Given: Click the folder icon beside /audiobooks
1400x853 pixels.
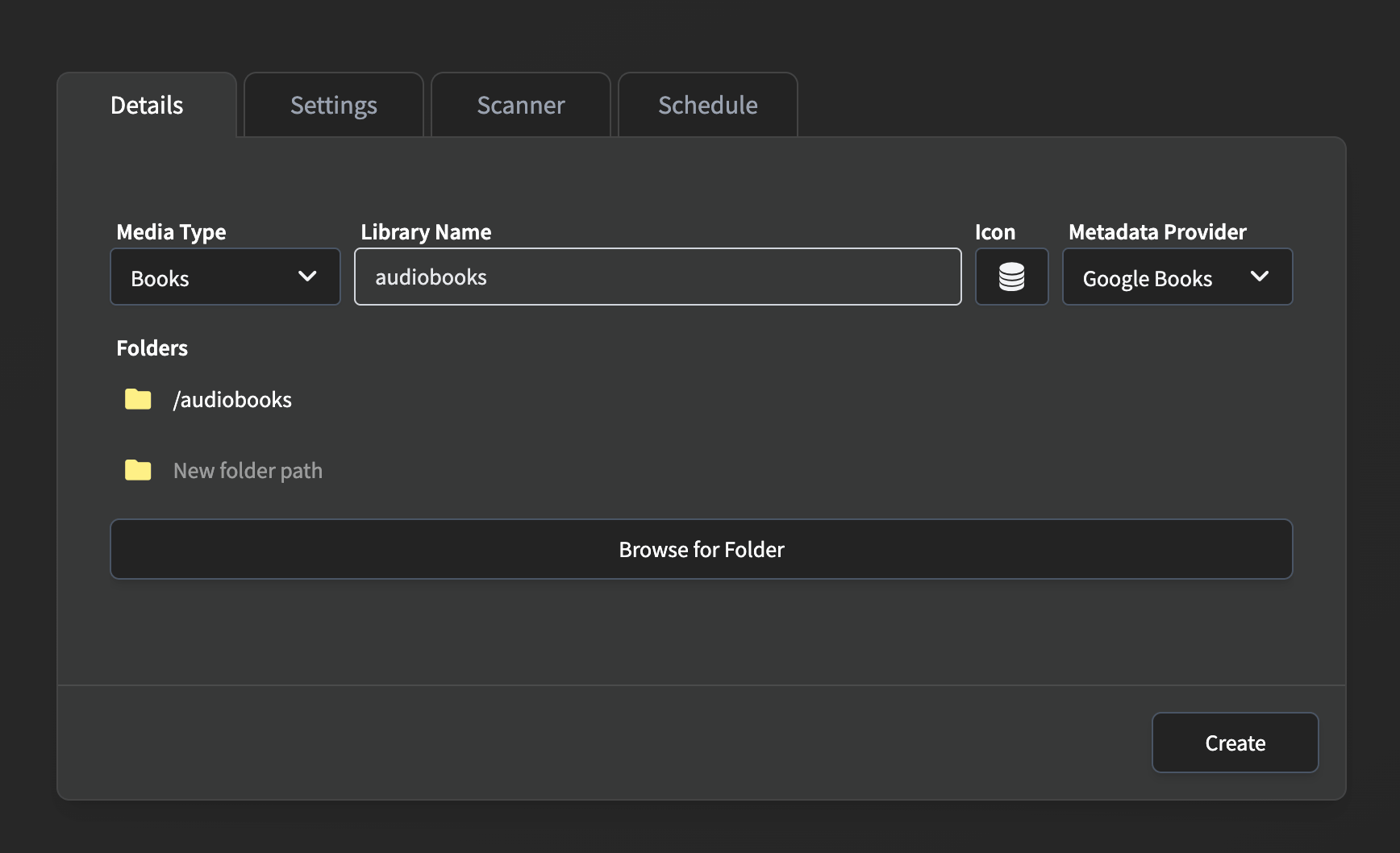Looking at the screenshot, I should coord(138,399).
